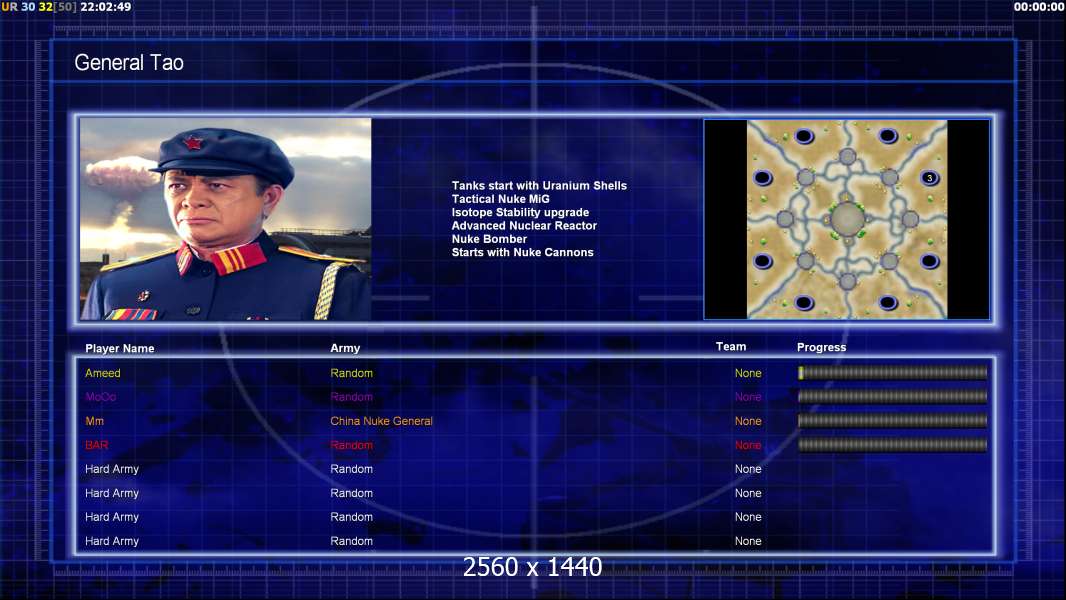The width and height of the screenshot is (1066, 600).
Task: Select player name "MoOo"
Action: pyautogui.click(x=101, y=397)
